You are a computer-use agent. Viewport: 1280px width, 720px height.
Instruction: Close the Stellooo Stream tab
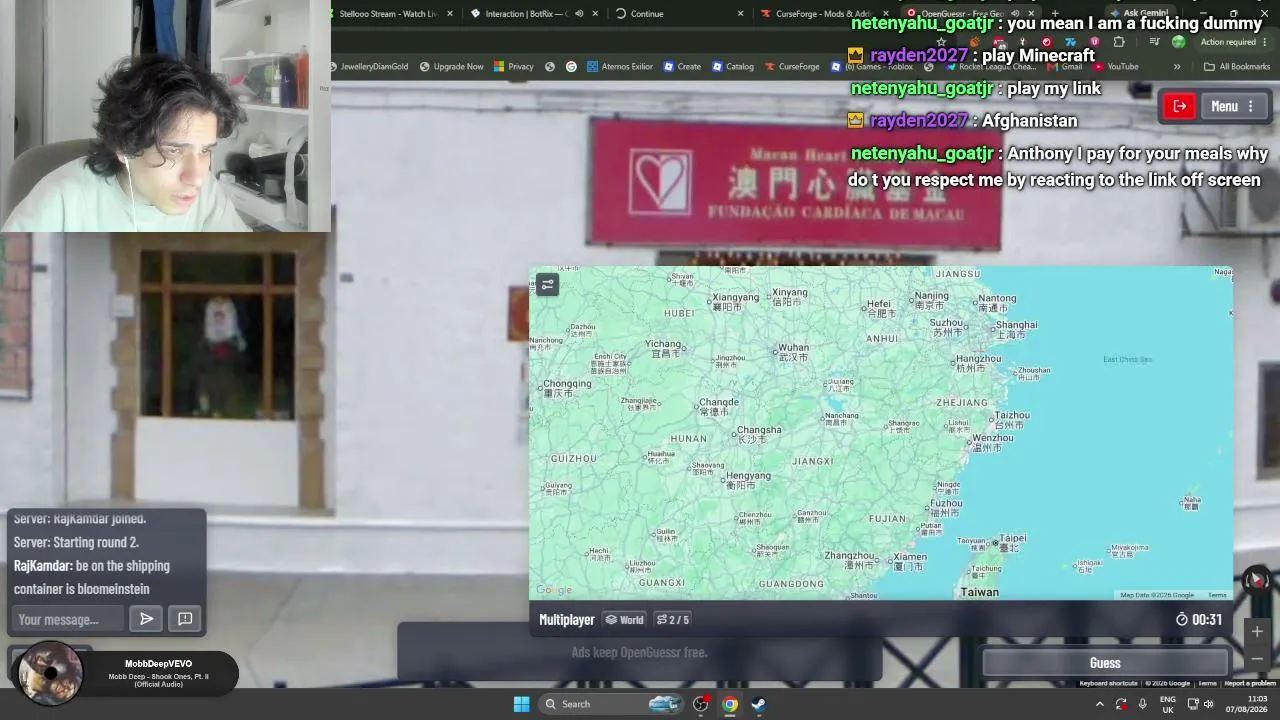[450, 14]
